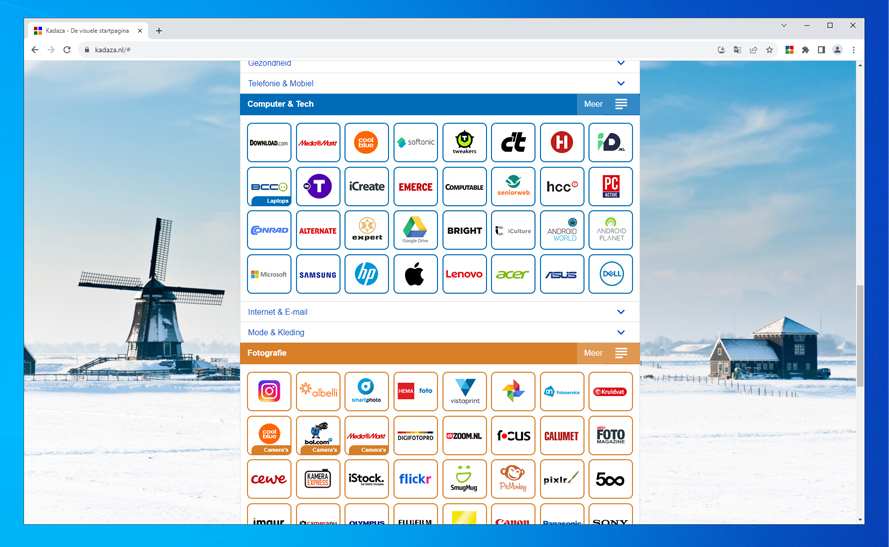
Task: Click Meer button in Computer & Tech header
Action: point(607,104)
